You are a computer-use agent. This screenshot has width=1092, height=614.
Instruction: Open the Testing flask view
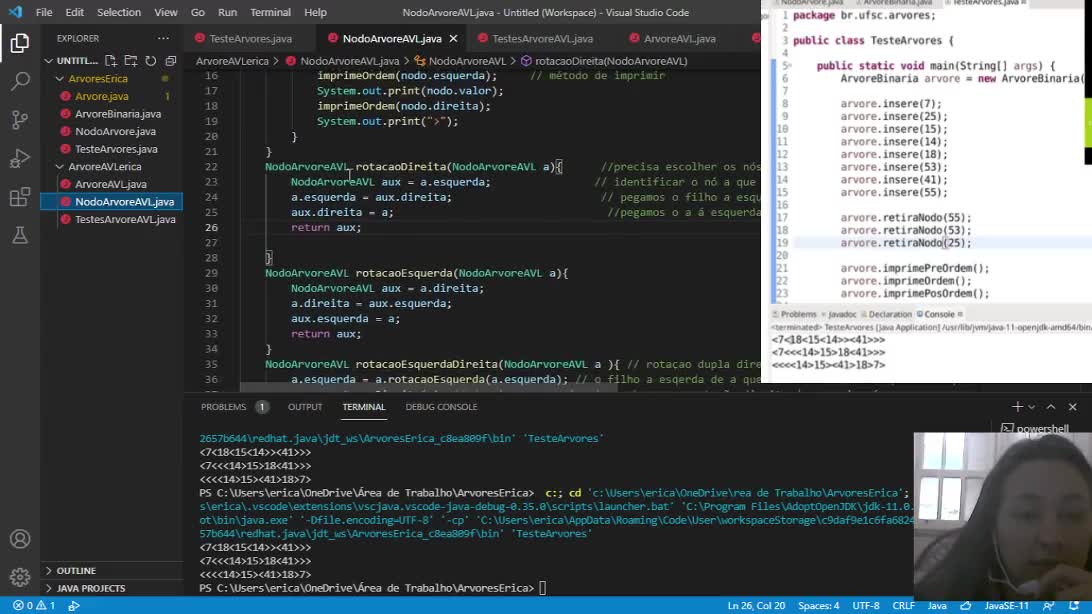[x=20, y=235]
